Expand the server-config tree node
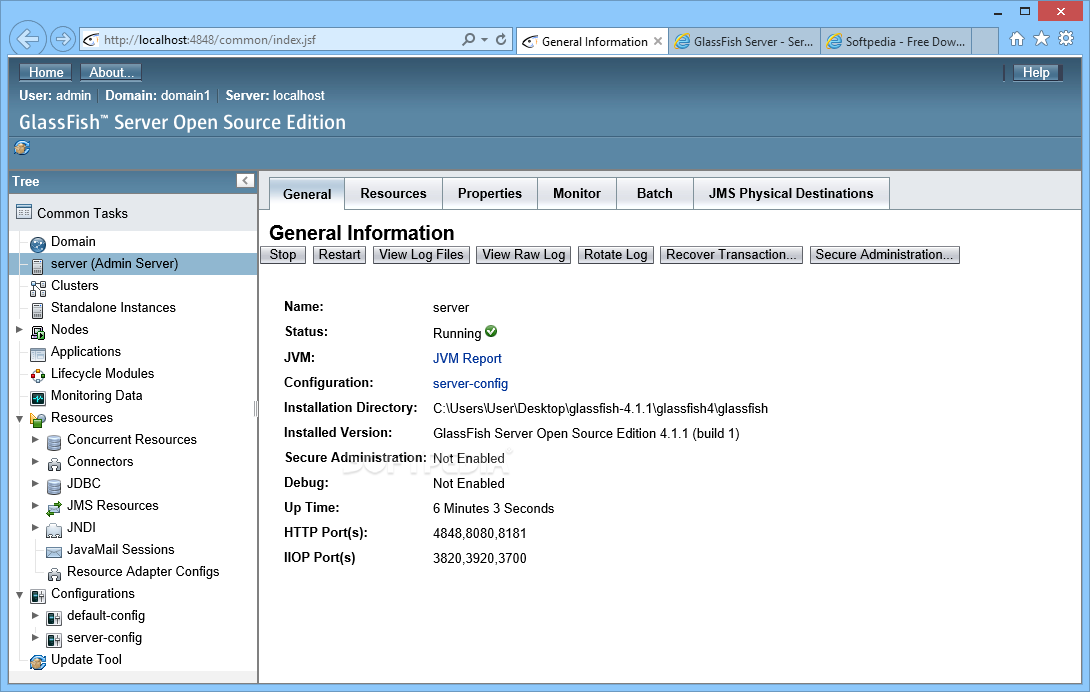The image size is (1090, 692). coord(35,637)
